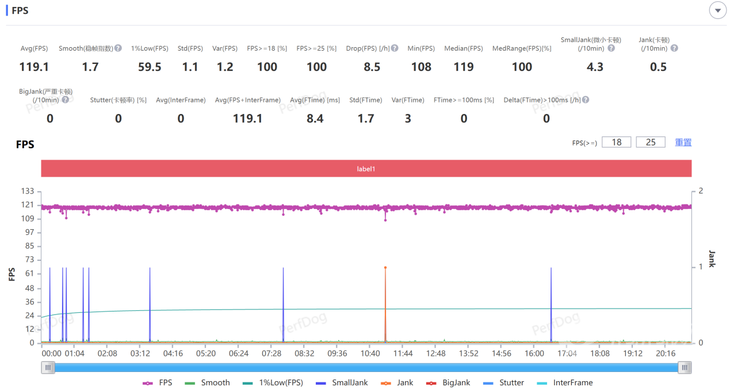Toggle InterFrame legend entry
This screenshot has width=730, height=391.
click(565, 383)
